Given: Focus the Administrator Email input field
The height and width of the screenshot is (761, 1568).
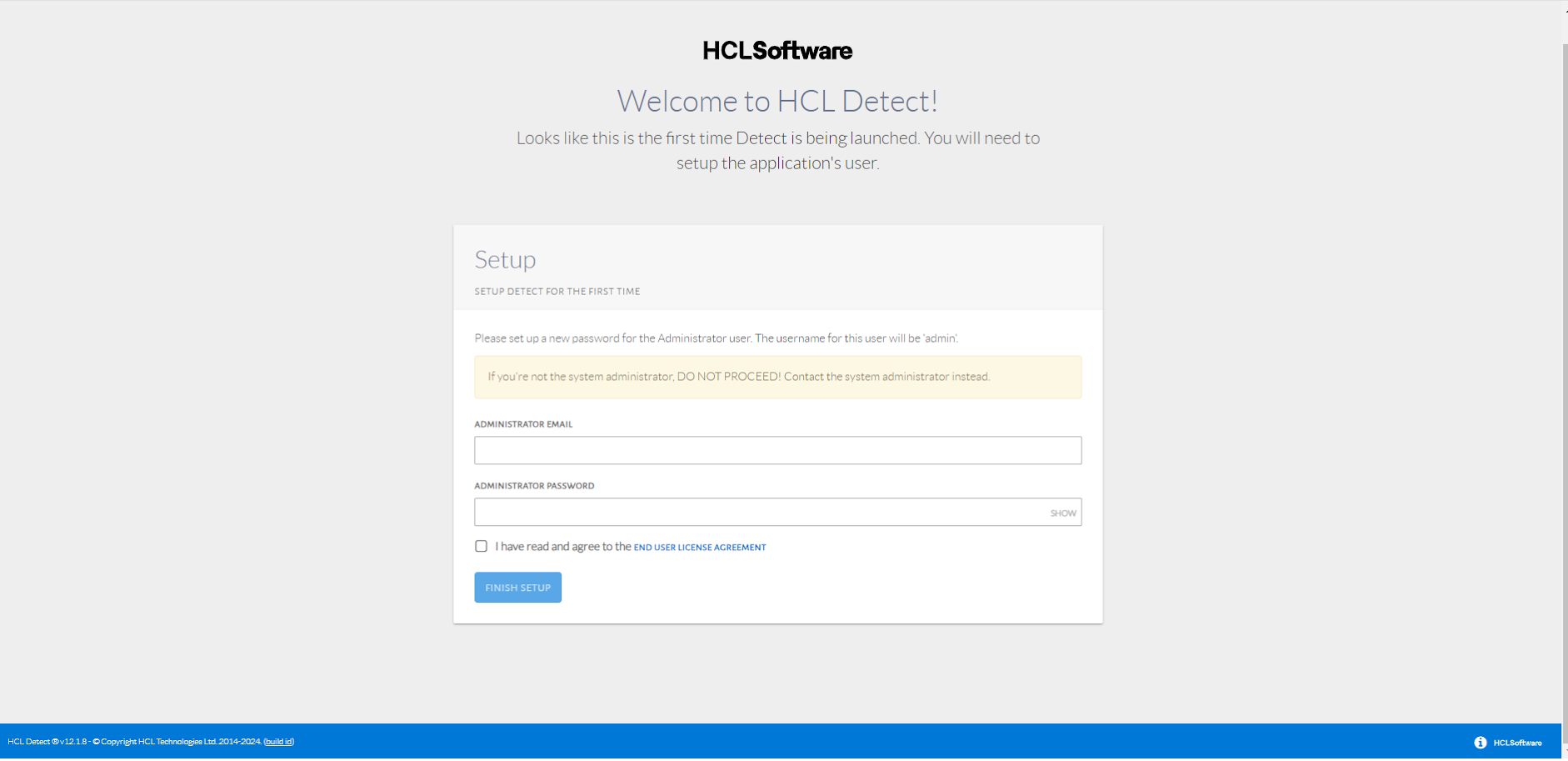Looking at the screenshot, I should 777,451.
